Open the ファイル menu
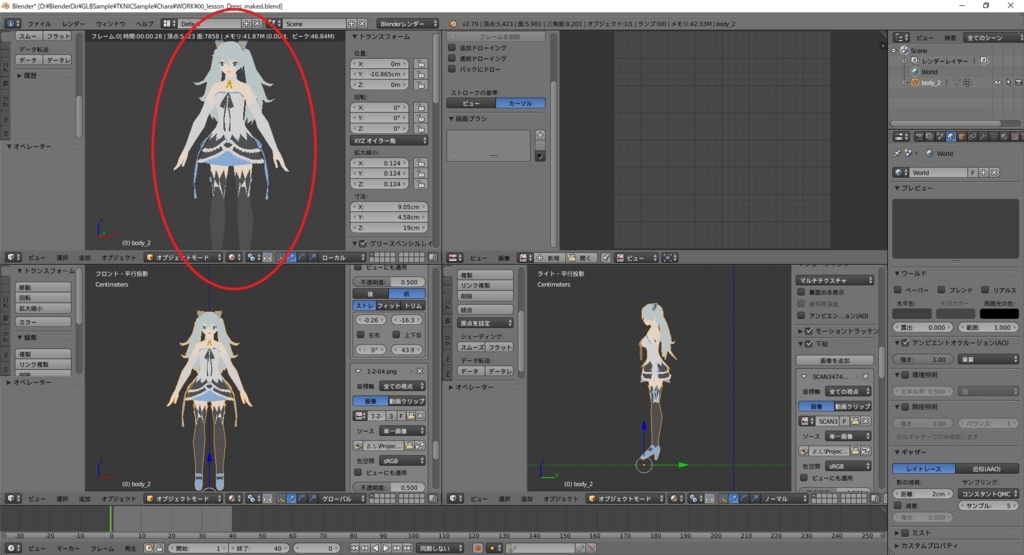1024x555 pixels. 39,24
